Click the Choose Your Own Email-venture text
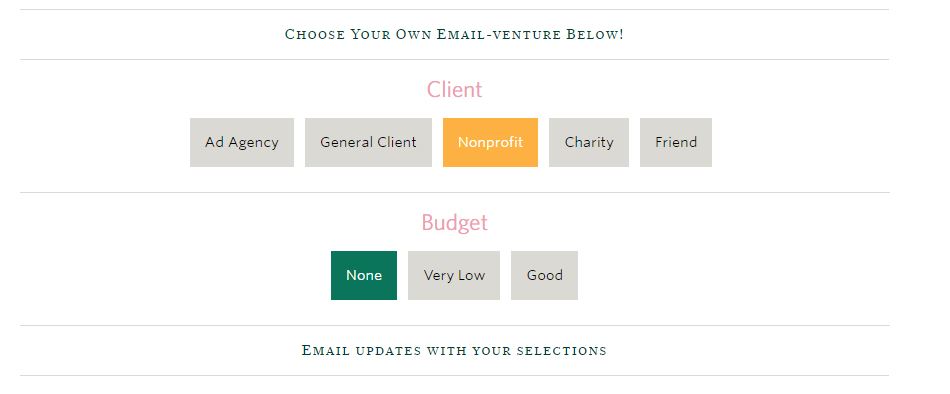950x394 pixels. [454, 35]
